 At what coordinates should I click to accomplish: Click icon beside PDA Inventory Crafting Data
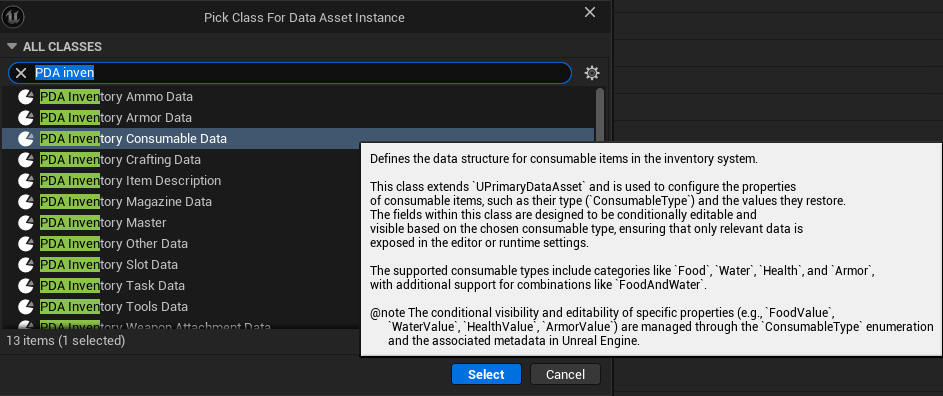tap(26, 159)
